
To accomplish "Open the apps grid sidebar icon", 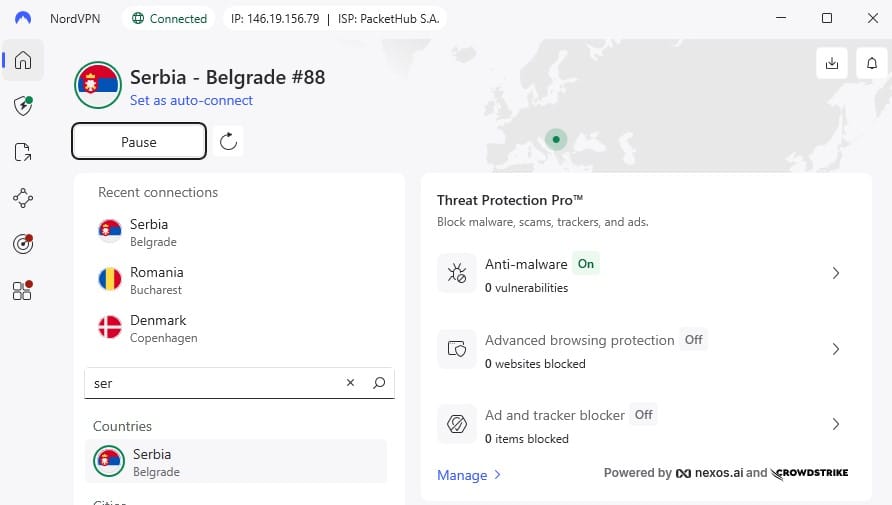I will click(x=23, y=290).
